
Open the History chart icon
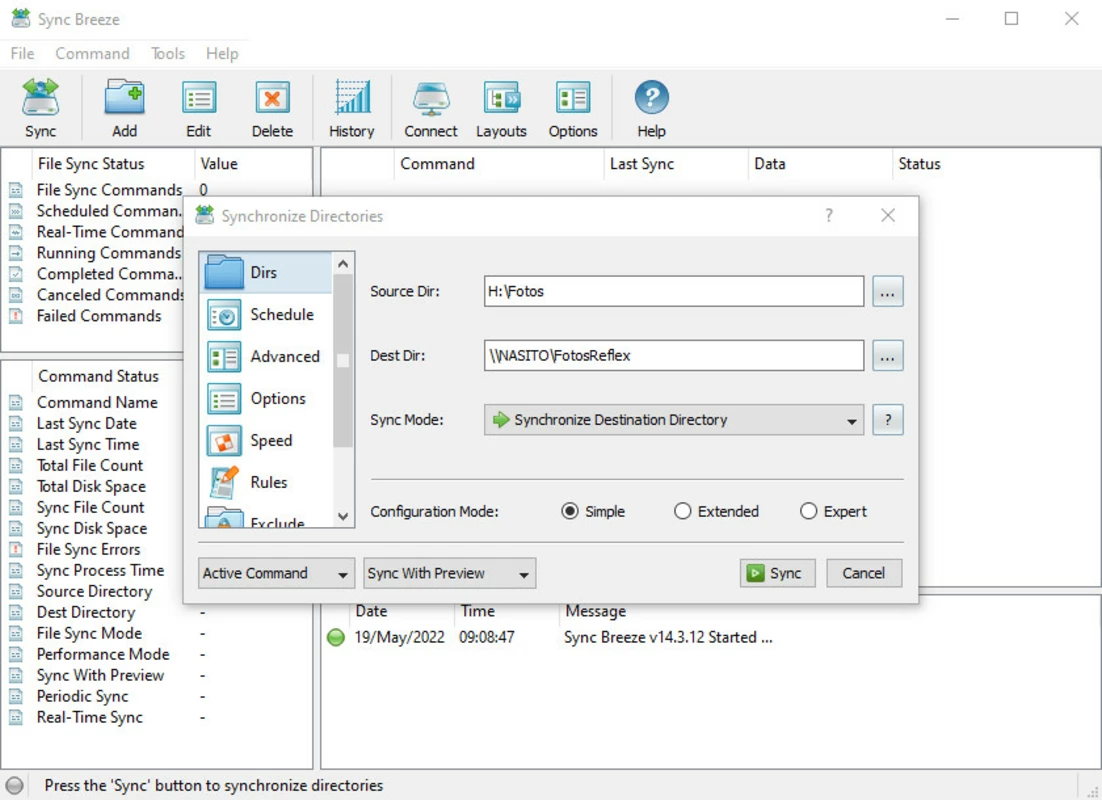click(352, 98)
